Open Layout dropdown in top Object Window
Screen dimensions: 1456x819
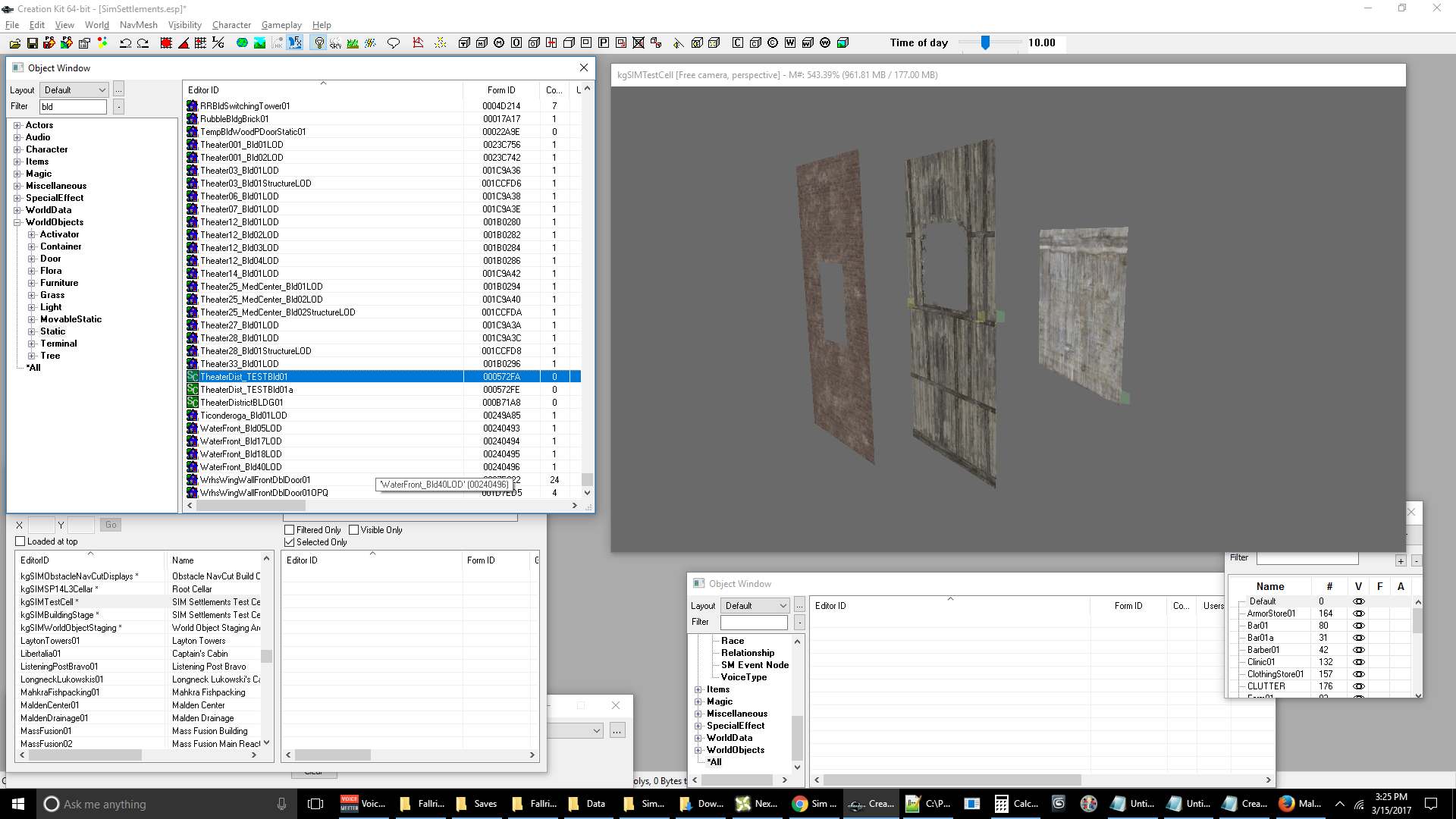[74, 90]
